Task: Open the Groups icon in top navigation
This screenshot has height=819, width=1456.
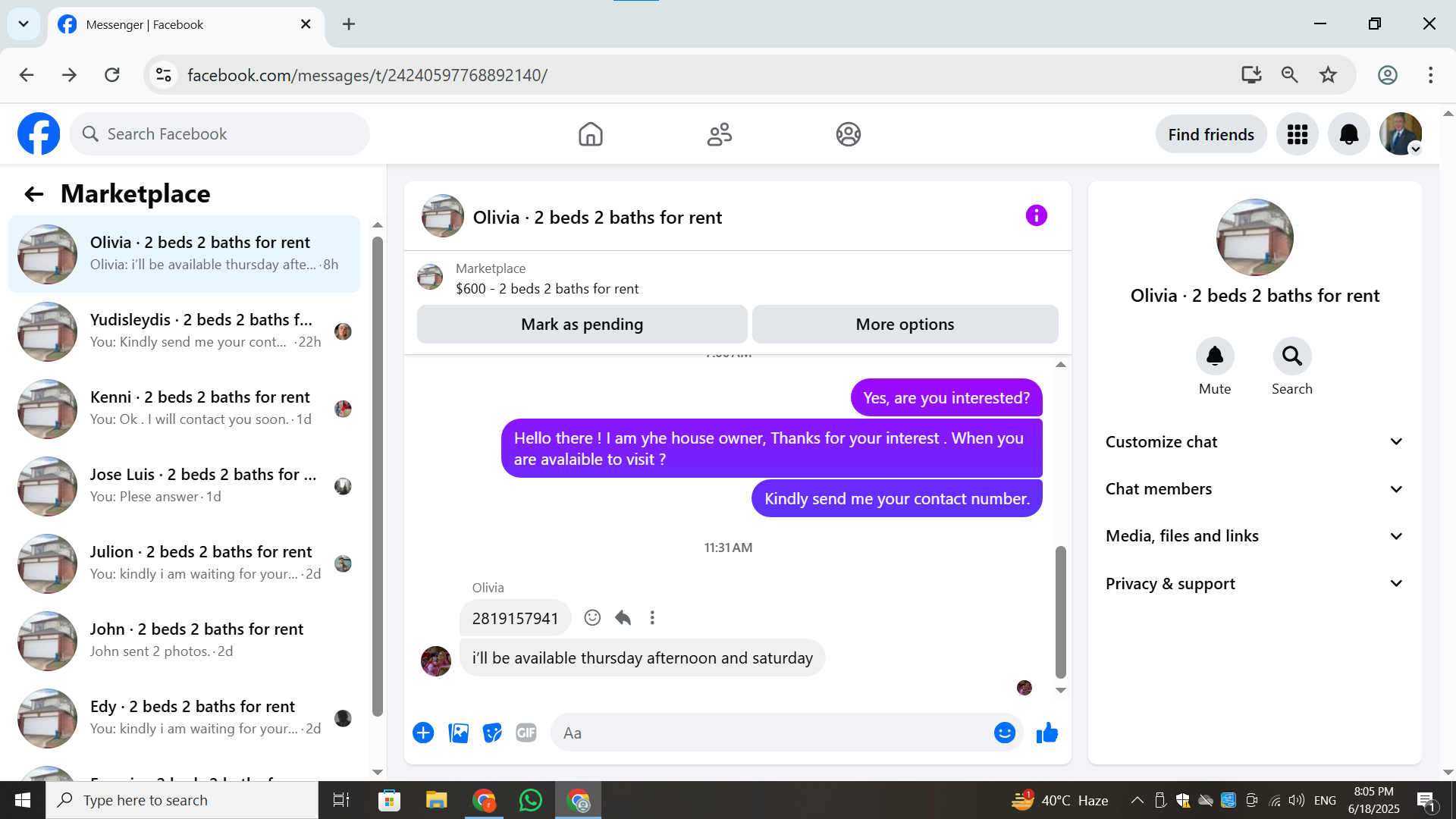Action: tap(849, 134)
